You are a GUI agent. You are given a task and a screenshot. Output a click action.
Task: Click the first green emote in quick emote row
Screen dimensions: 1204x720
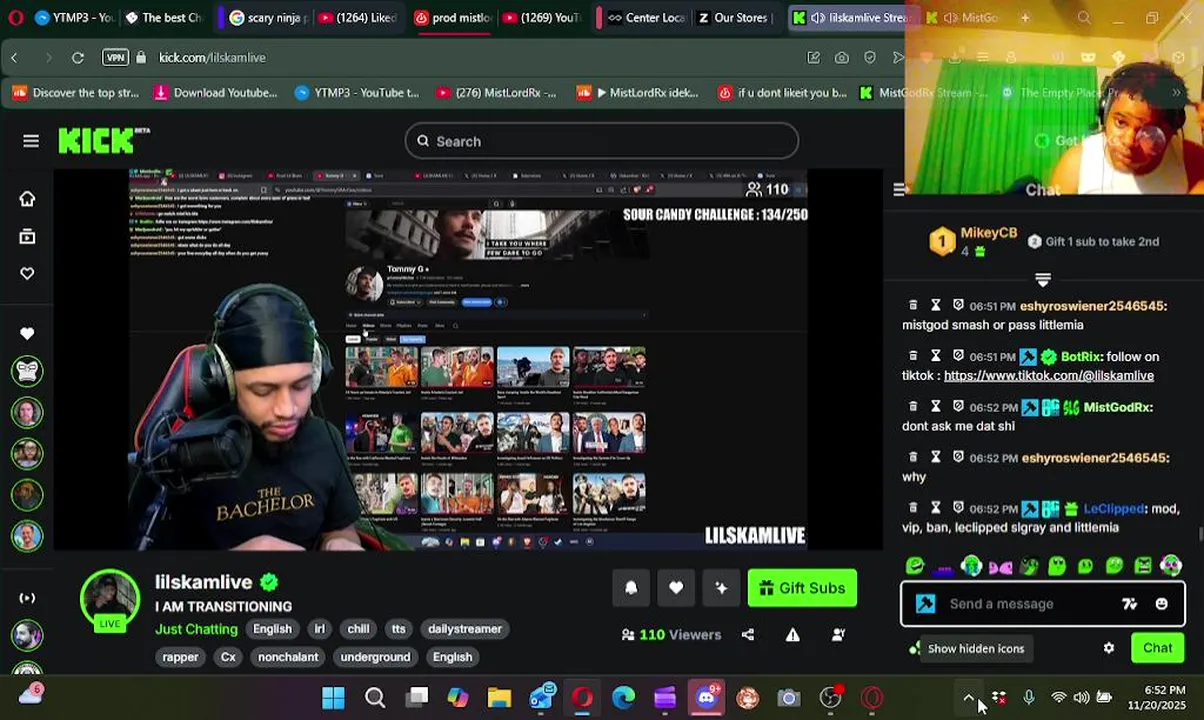914,567
